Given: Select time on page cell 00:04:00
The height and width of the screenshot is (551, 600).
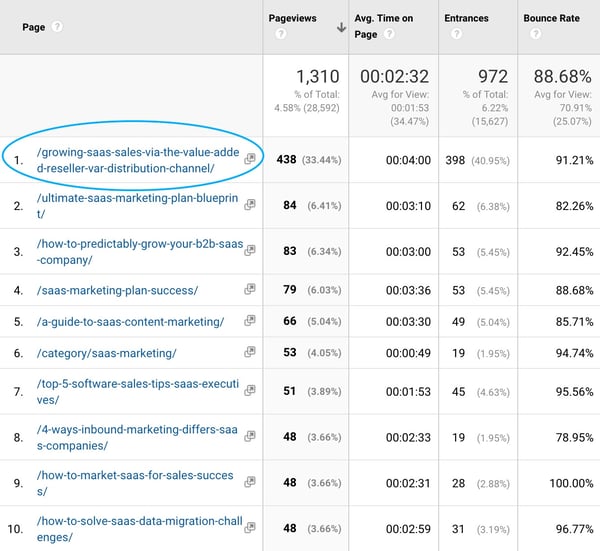Looking at the screenshot, I should [408, 160].
